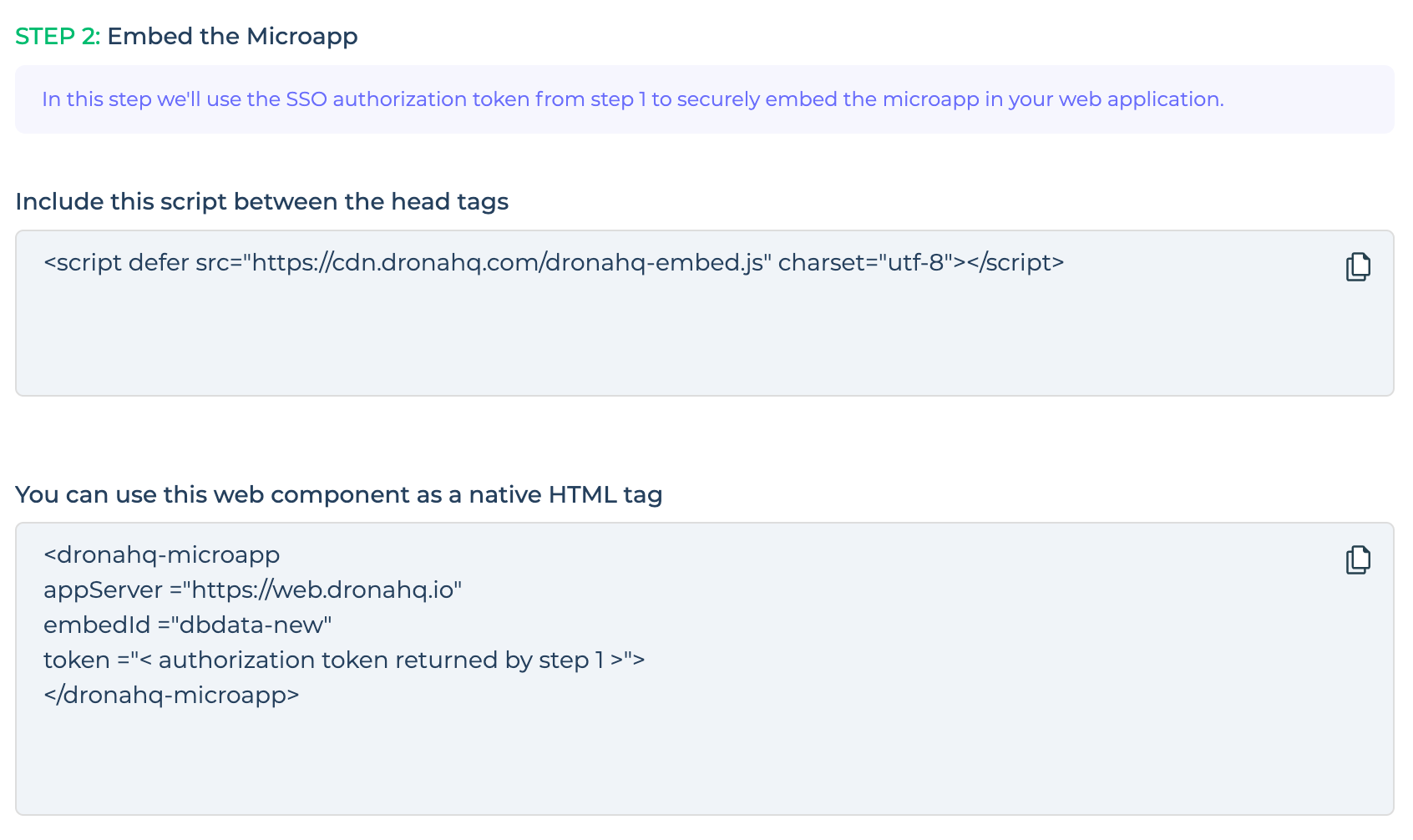Click the token attribute name
The height and width of the screenshot is (840, 1413).
(x=77, y=660)
